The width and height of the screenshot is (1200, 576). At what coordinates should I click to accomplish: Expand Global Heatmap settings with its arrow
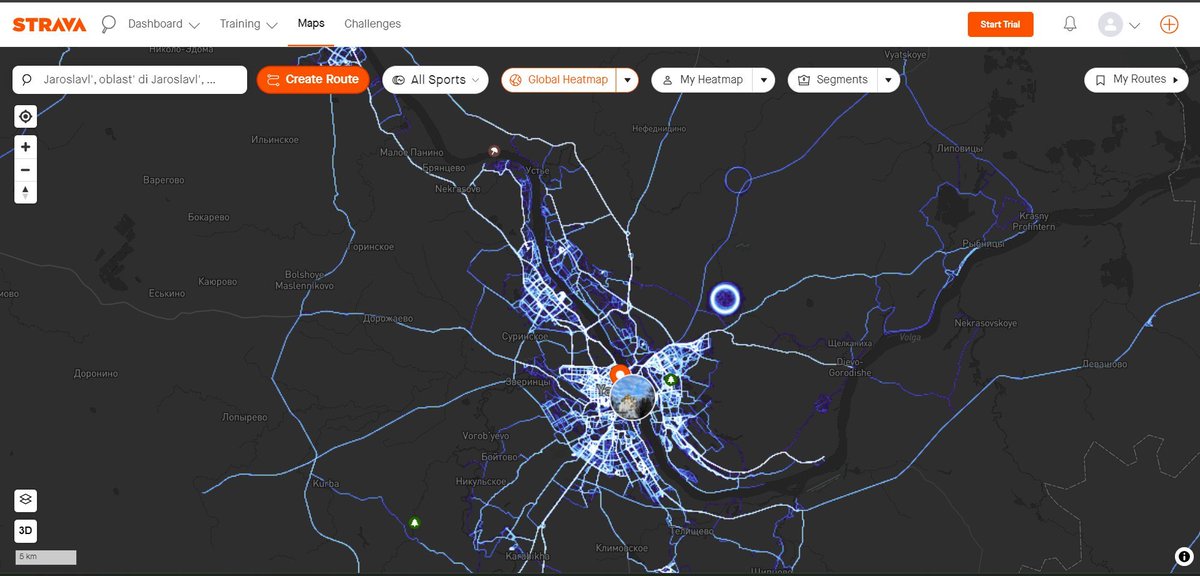click(x=625, y=79)
